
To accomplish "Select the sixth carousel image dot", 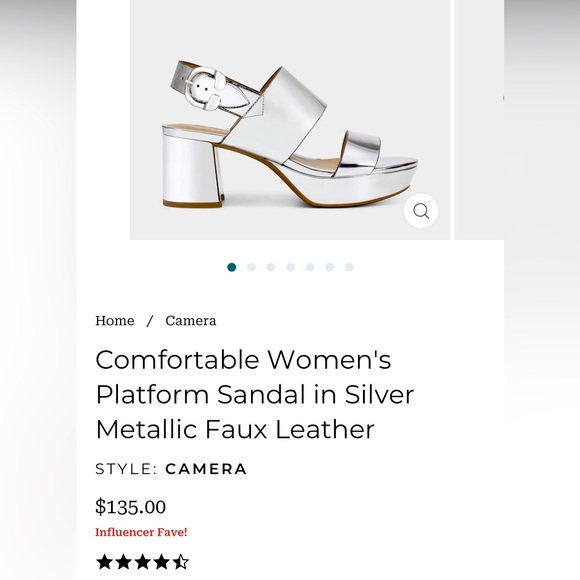I will coord(330,267).
